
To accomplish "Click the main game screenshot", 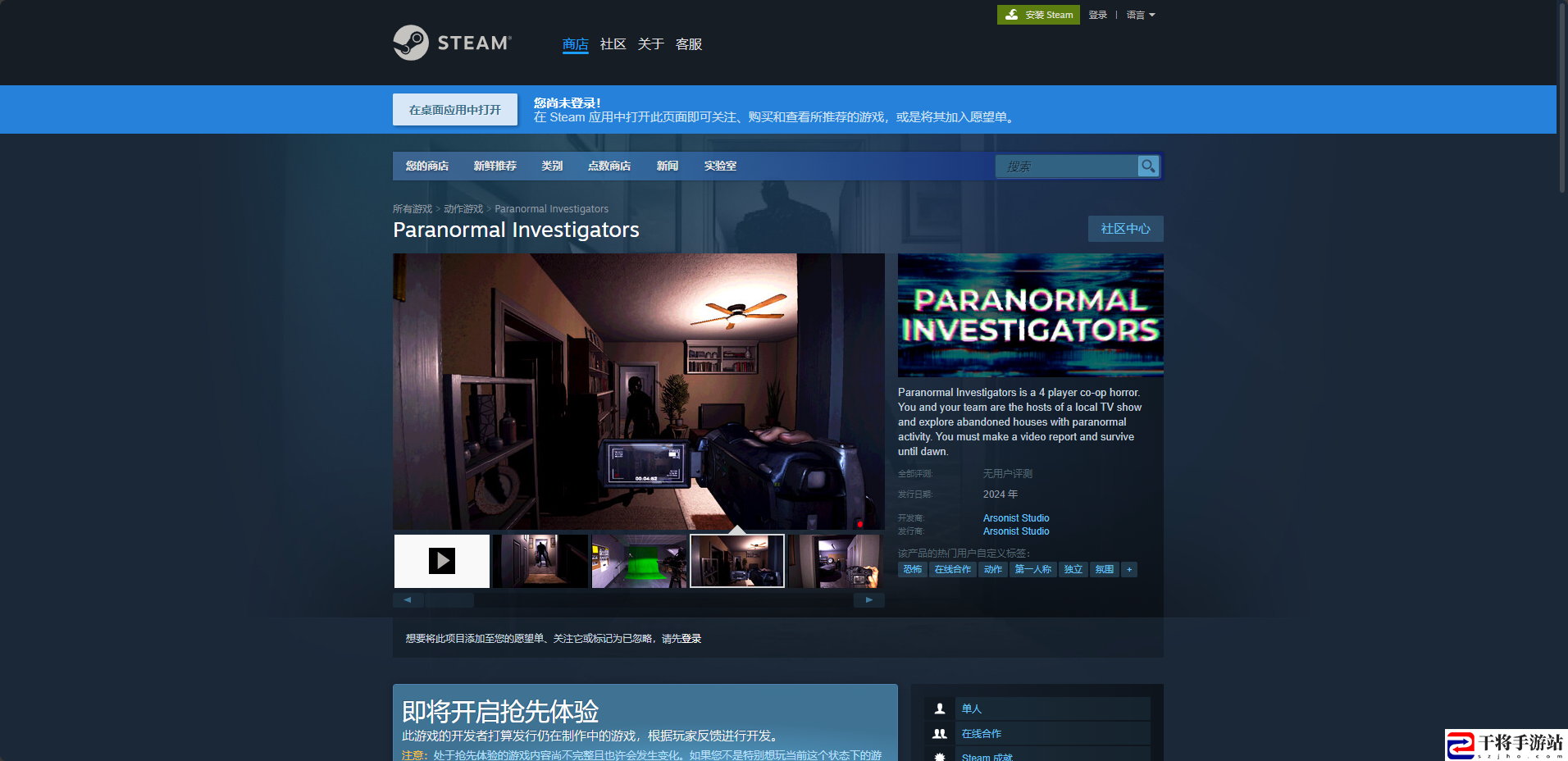I will 639,391.
